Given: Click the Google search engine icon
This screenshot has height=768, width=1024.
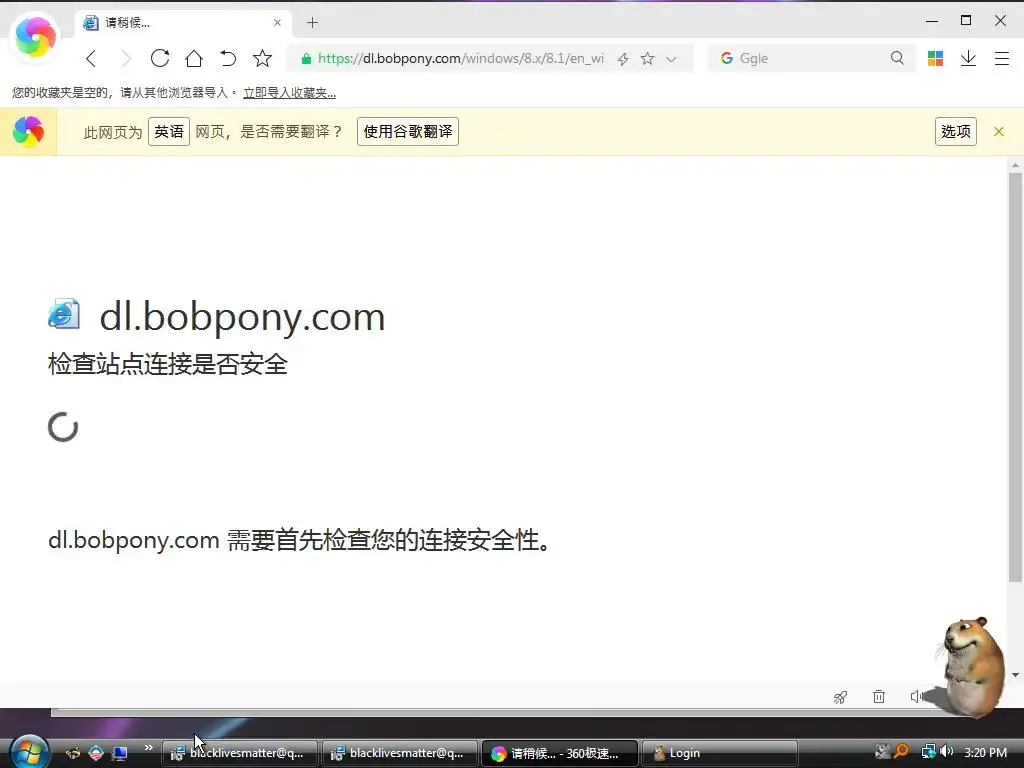Looking at the screenshot, I should 726,58.
